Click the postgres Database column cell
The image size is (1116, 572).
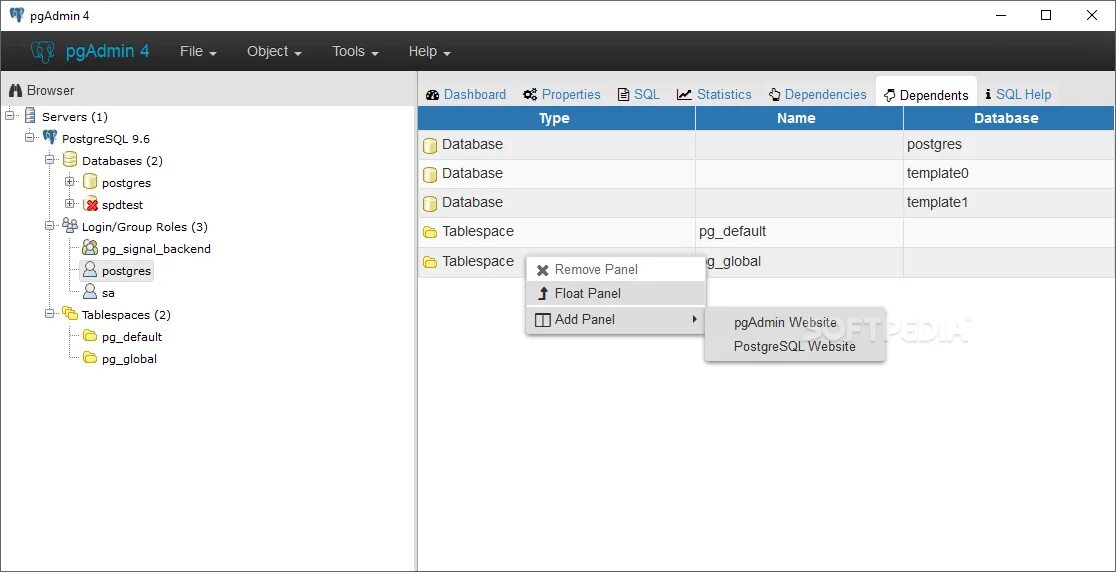[x=1009, y=144]
